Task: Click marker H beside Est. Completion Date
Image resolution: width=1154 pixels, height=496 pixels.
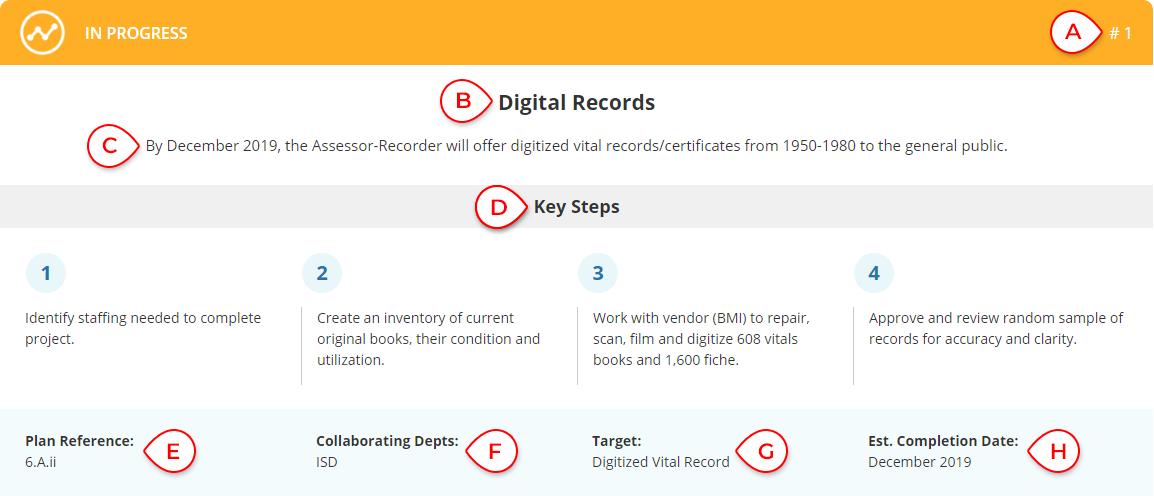Action: pyautogui.click(x=1053, y=452)
